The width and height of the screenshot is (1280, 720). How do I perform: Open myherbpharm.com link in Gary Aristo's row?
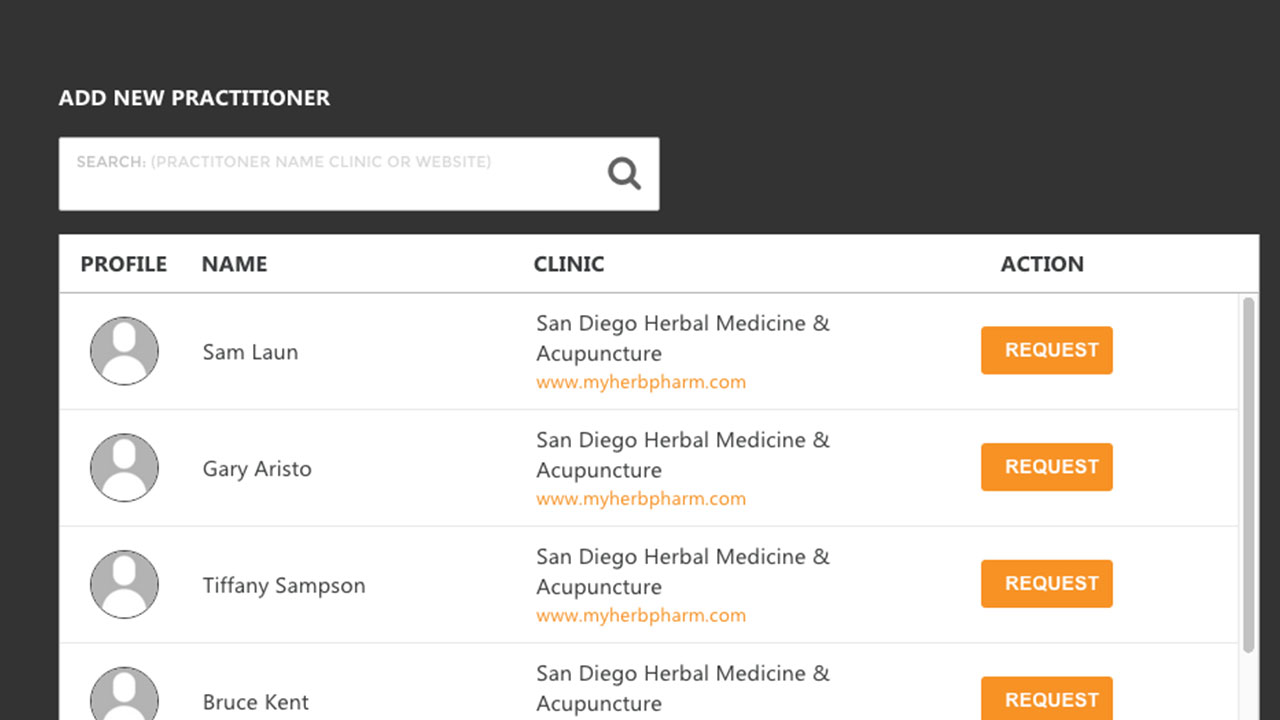click(x=641, y=499)
